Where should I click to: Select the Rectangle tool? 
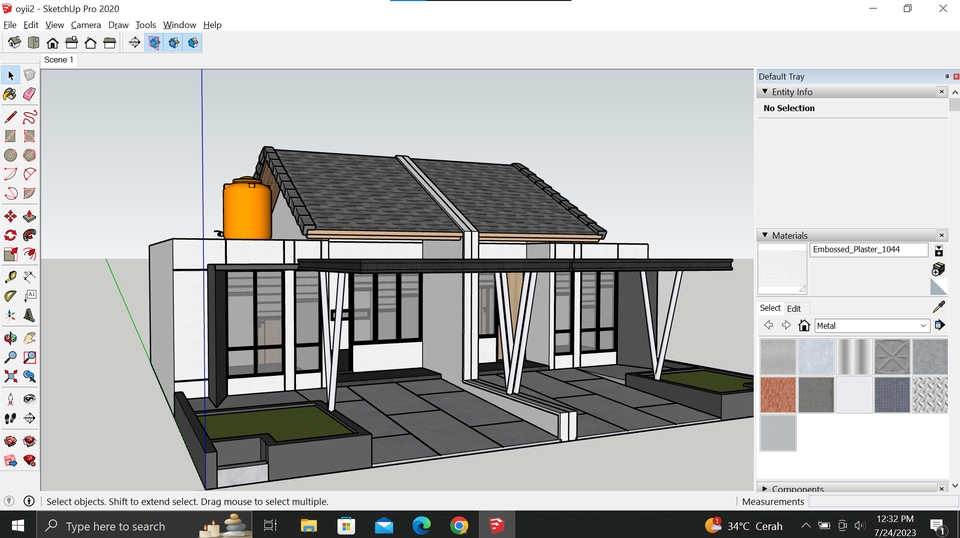tap(10, 136)
